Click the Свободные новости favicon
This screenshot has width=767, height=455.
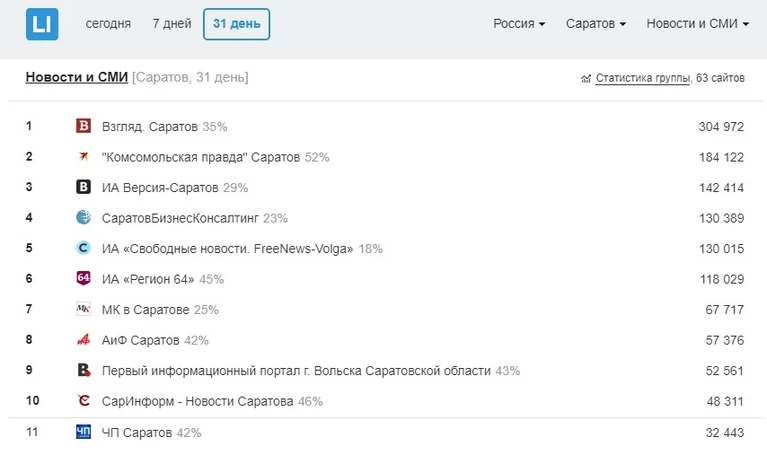coord(84,248)
